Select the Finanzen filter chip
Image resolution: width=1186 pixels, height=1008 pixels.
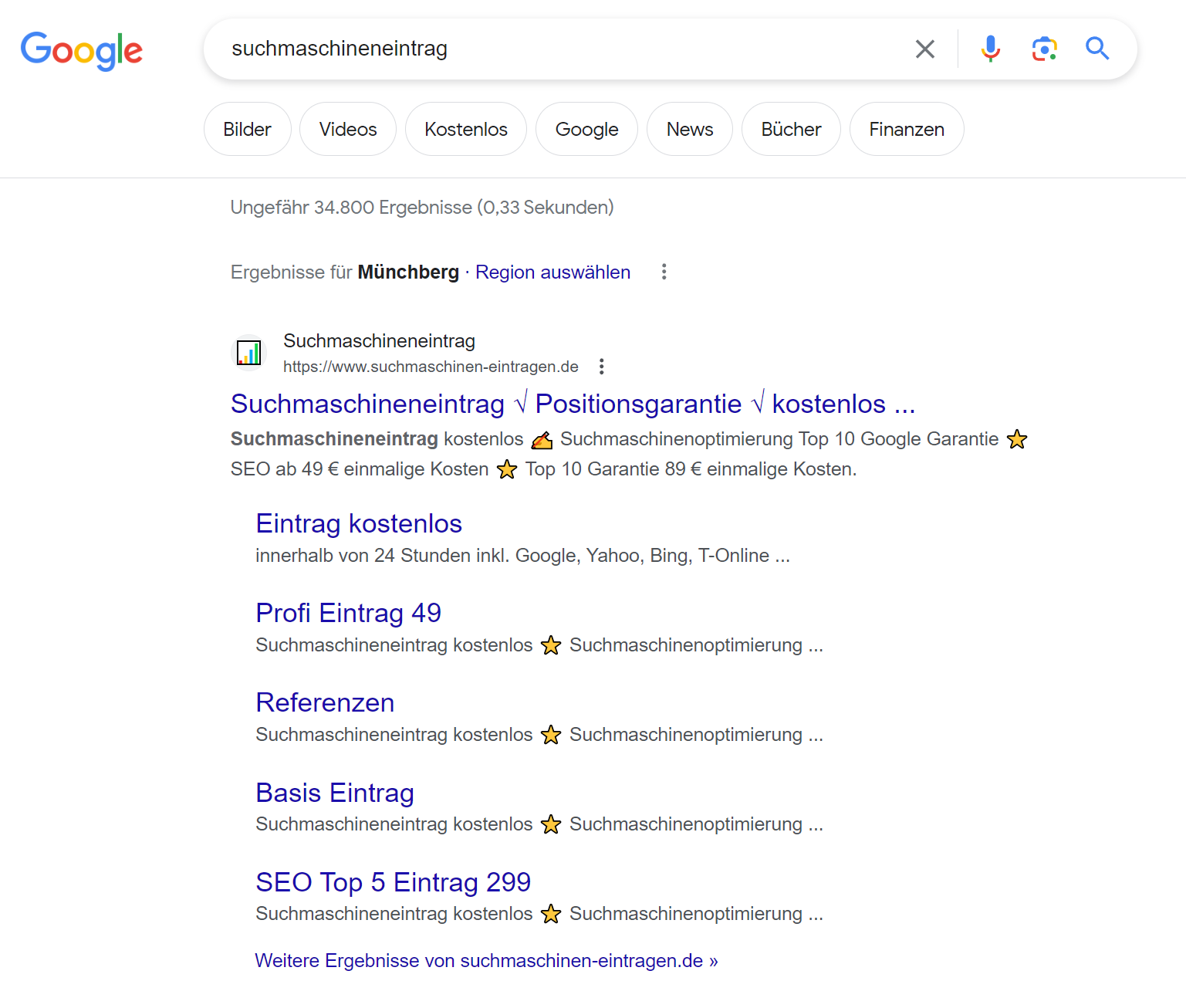click(x=907, y=129)
